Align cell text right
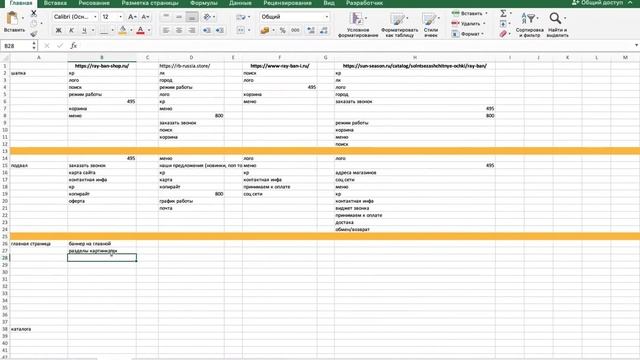Image resolution: width=640 pixels, height=360 pixels. pyautogui.click(x=192, y=31)
